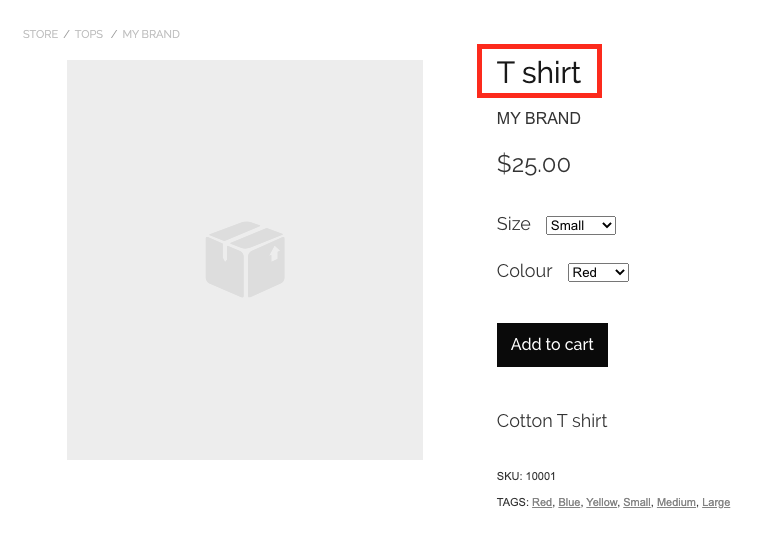
Task: Click the MY BRAND text under the title
Action: click(x=539, y=119)
